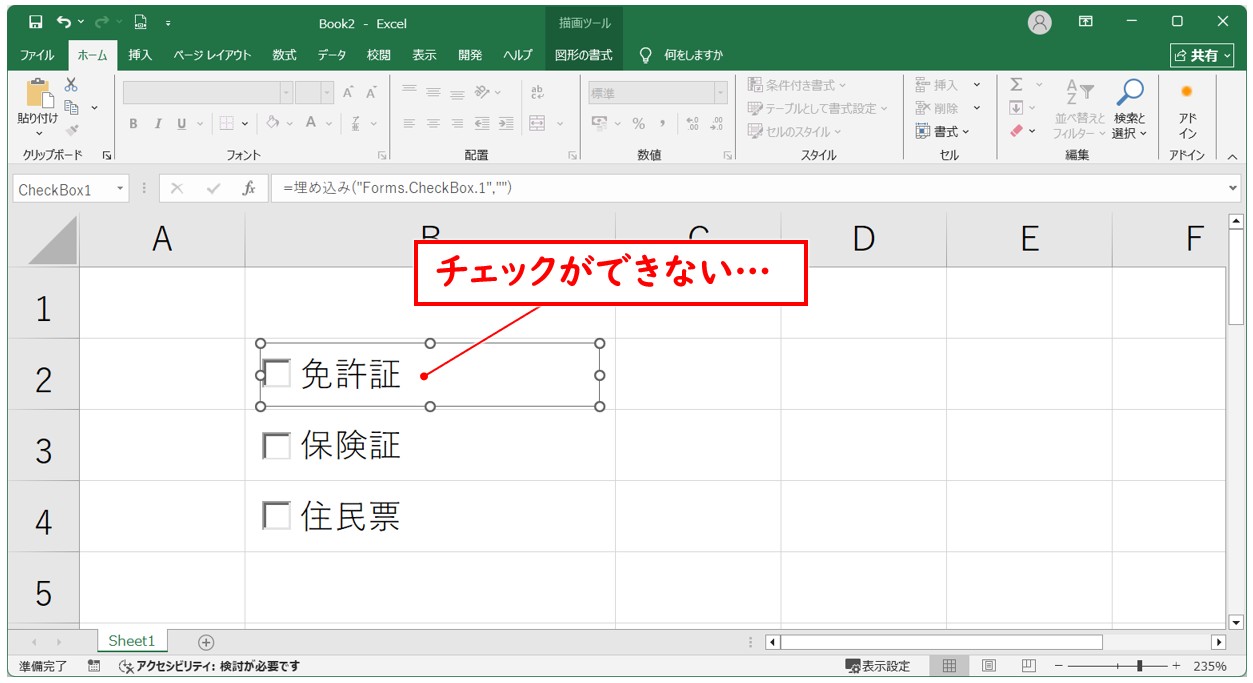Adjust the zoom slider handle
1253x683 pixels.
(x=1139, y=666)
